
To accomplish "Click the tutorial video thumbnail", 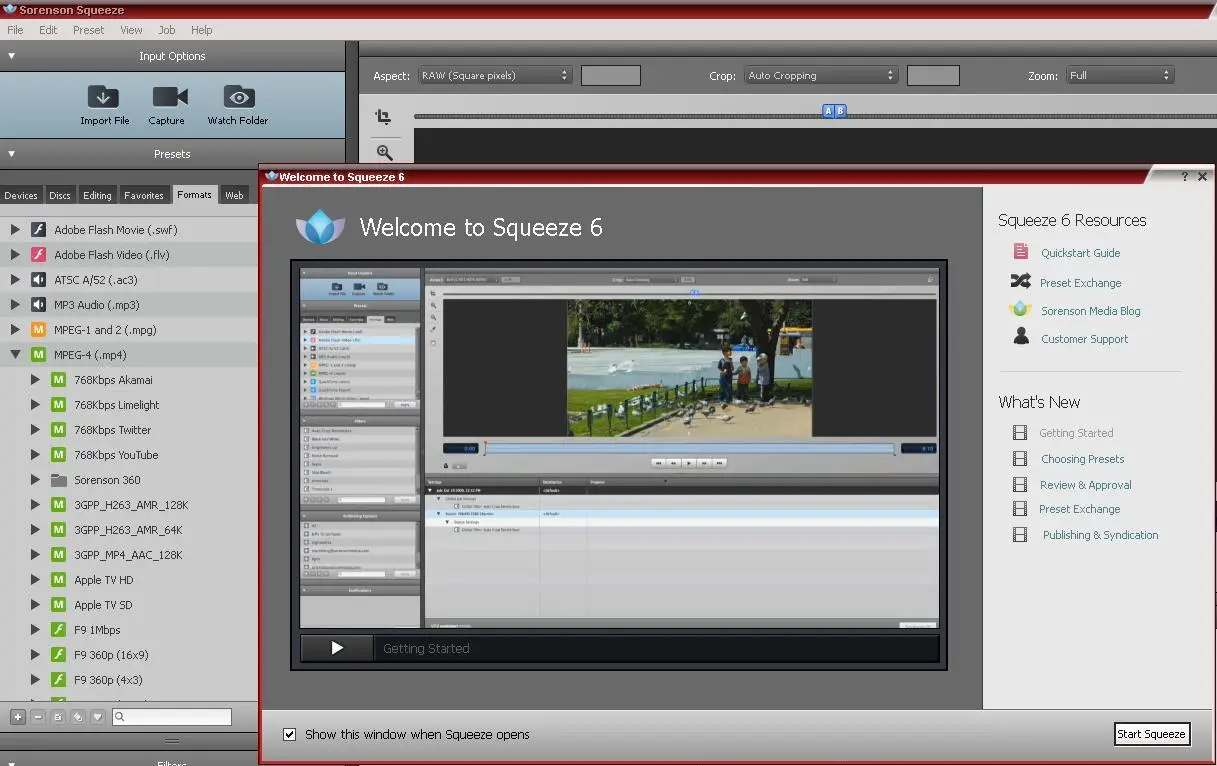I will (x=619, y=448).
